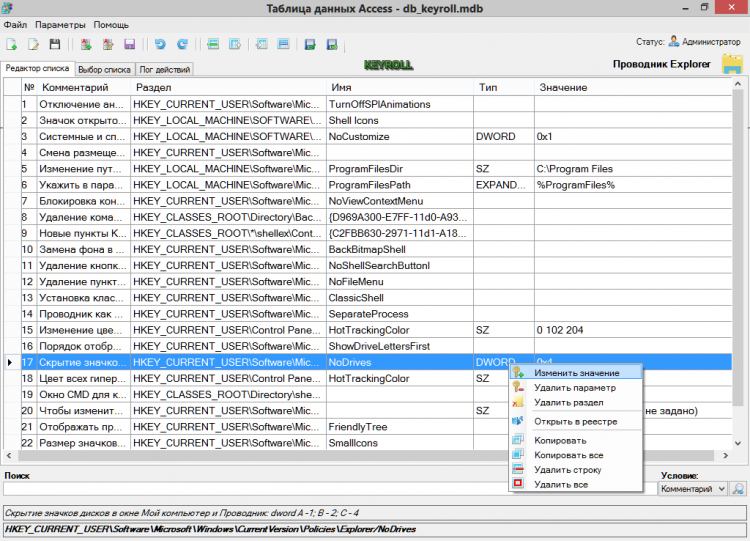This screenshot has height=541, width=750.
Task: Click the search magnifier button
Action: tap(738, 489)
